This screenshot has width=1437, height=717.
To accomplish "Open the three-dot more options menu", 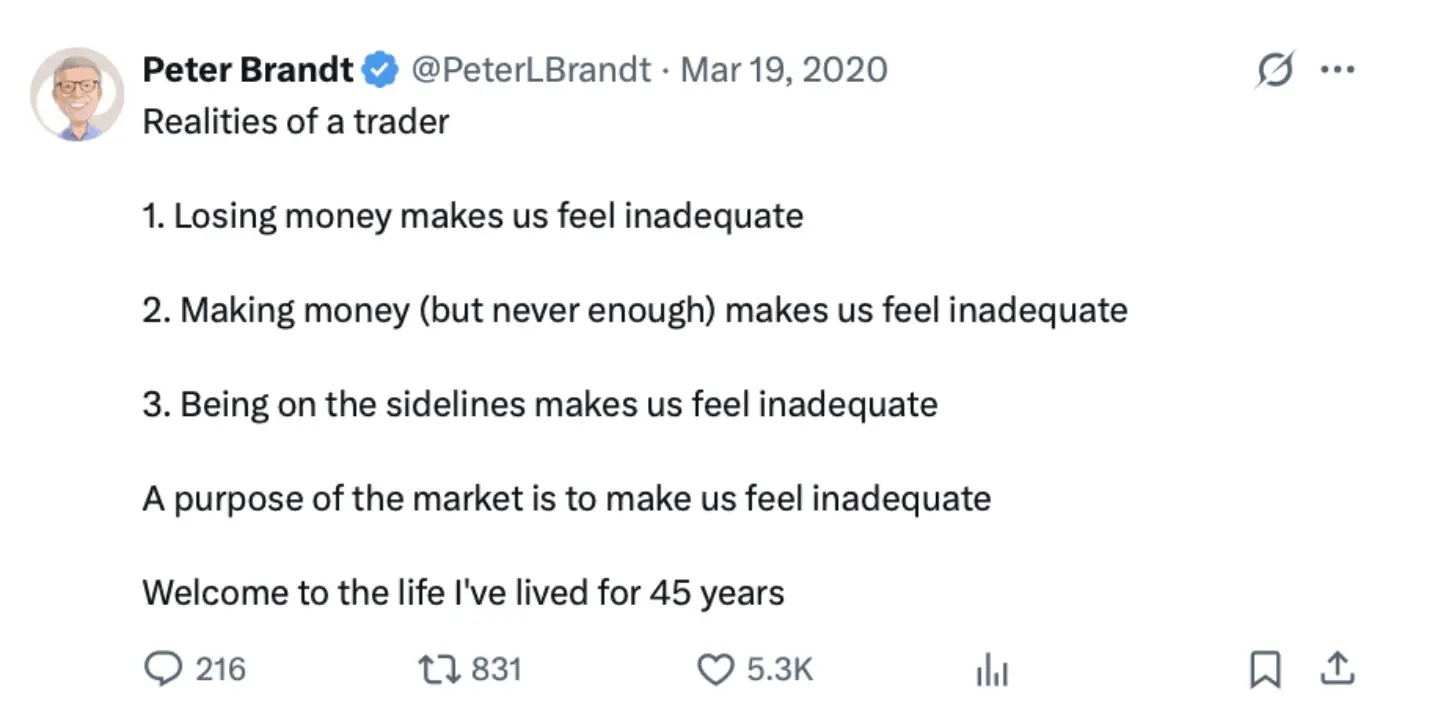I will click(x=1337, y=70).
